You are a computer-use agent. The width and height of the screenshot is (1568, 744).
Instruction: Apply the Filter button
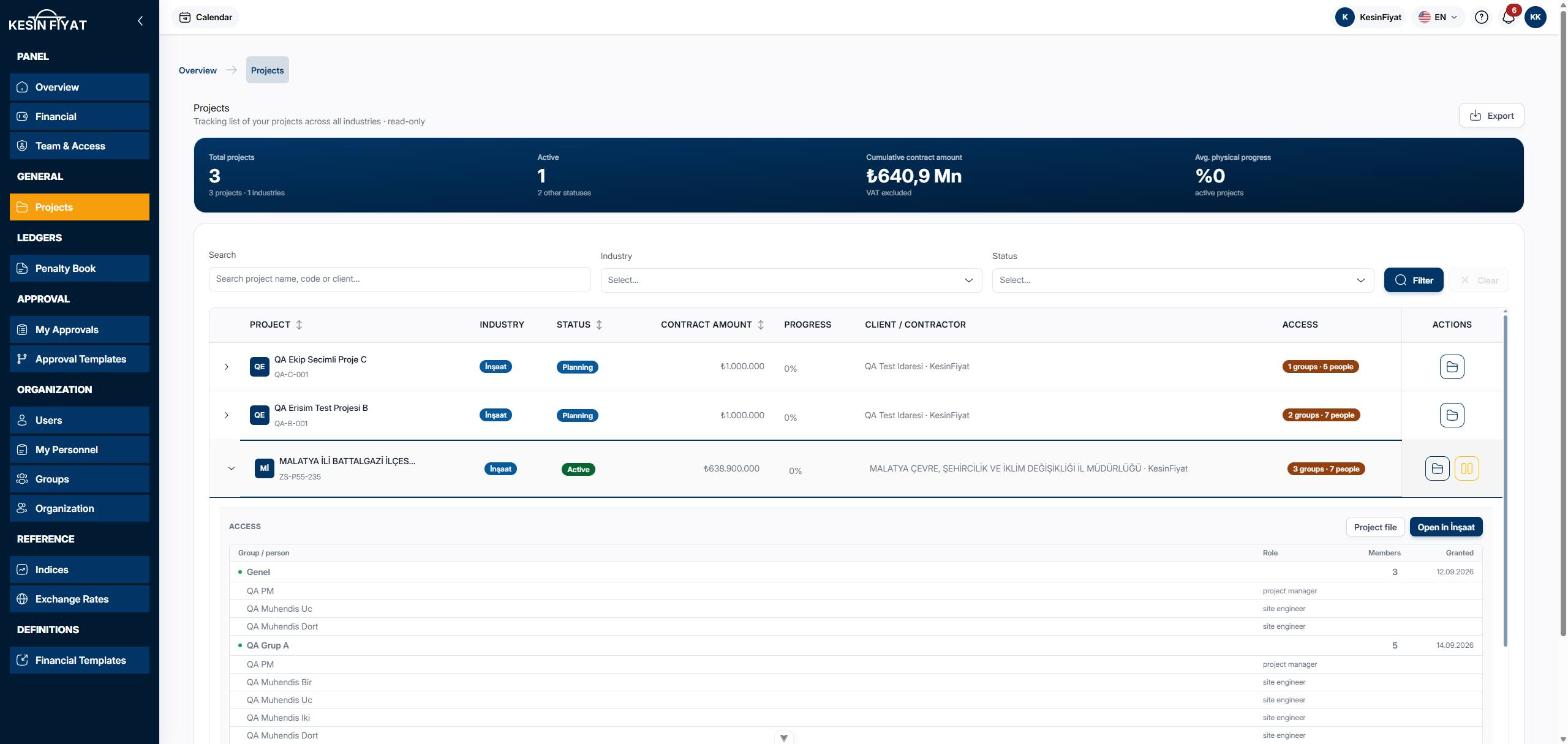coord(1413,280)
